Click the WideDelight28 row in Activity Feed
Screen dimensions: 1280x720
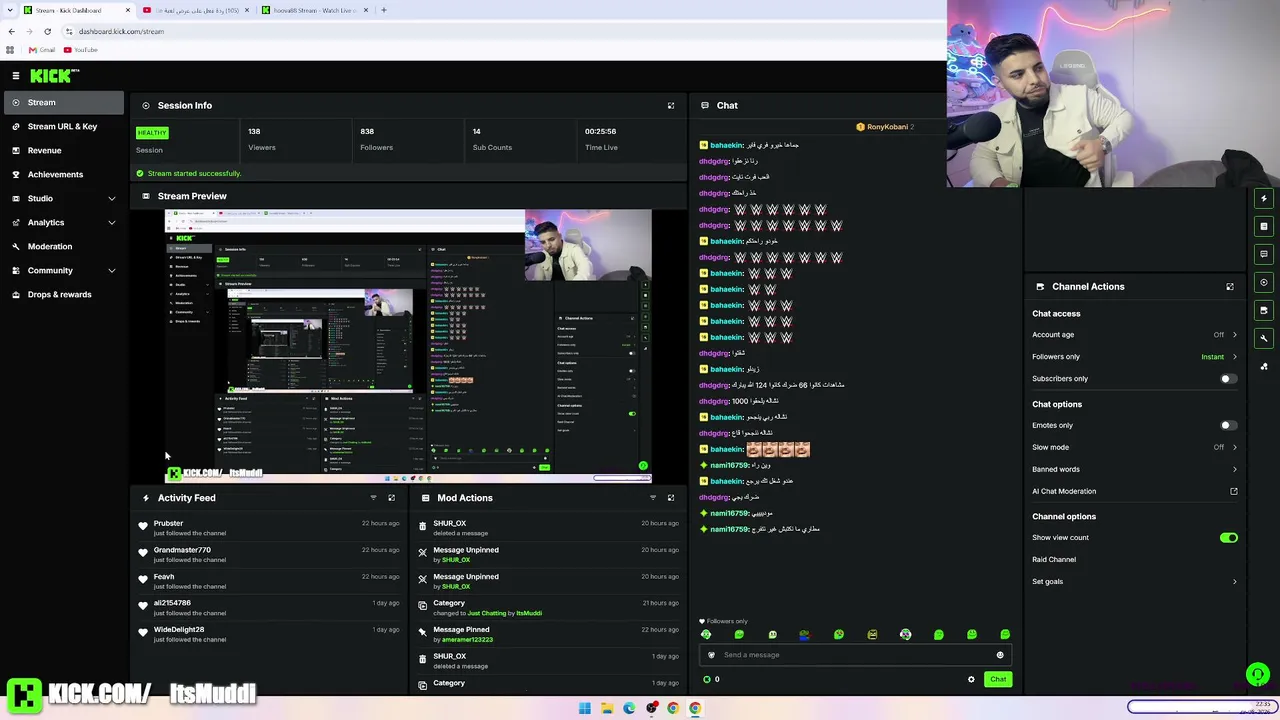point(270,634)
